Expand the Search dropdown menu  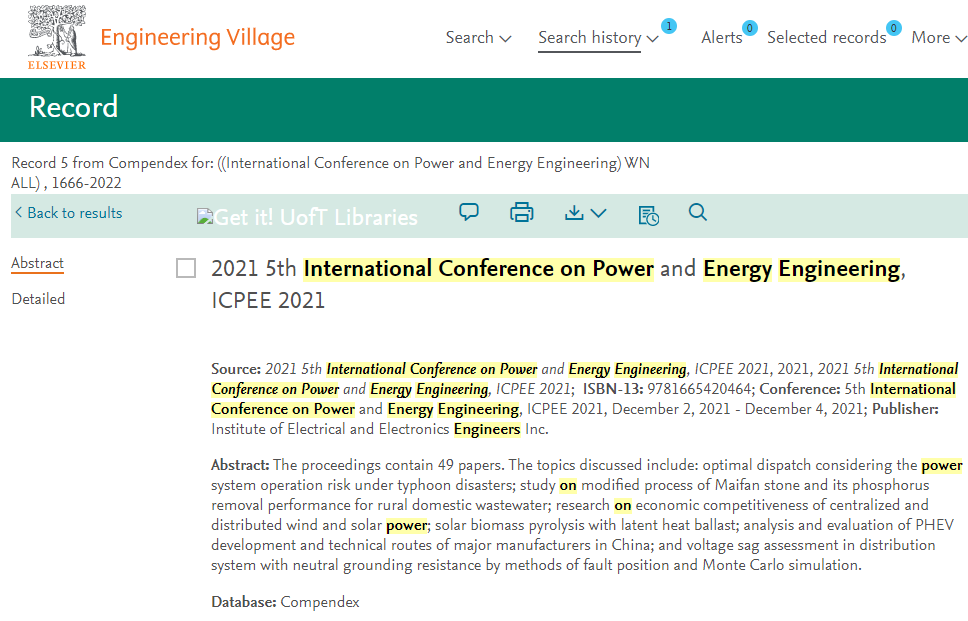point(478,38)
